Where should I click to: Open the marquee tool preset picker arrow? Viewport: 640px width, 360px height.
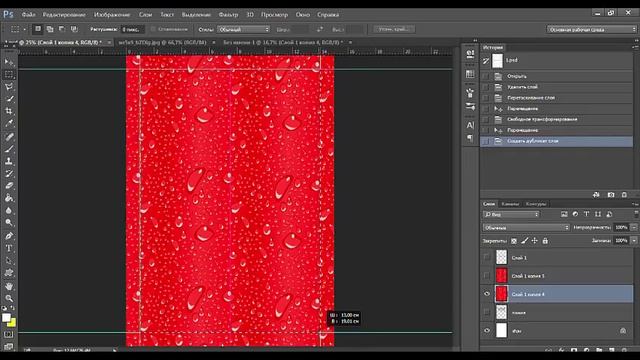(24, 29)
